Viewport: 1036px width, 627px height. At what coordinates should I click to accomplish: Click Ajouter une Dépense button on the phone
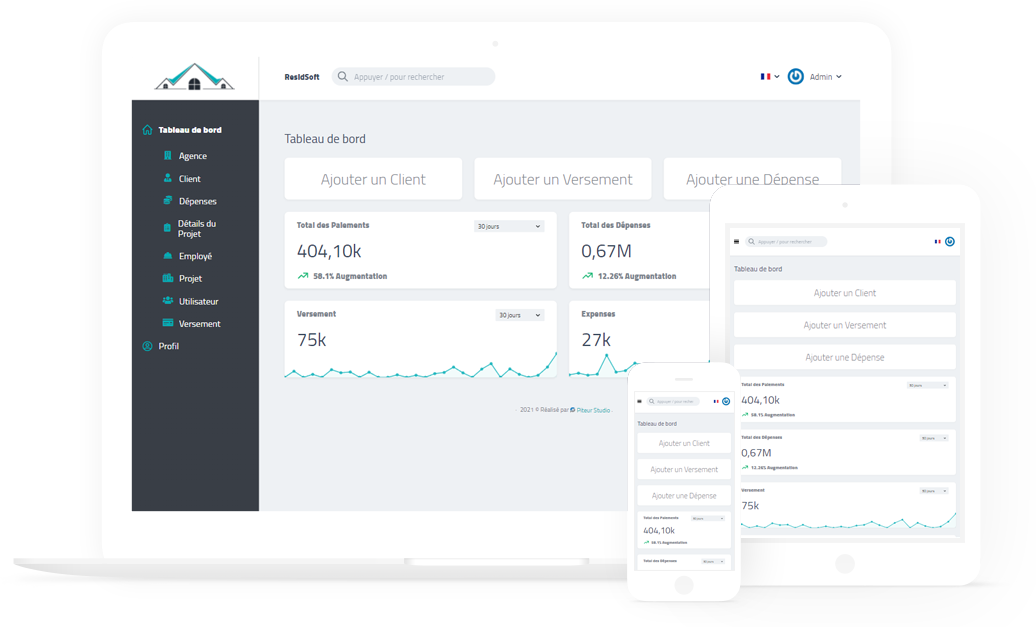click(x=684, y=496)
